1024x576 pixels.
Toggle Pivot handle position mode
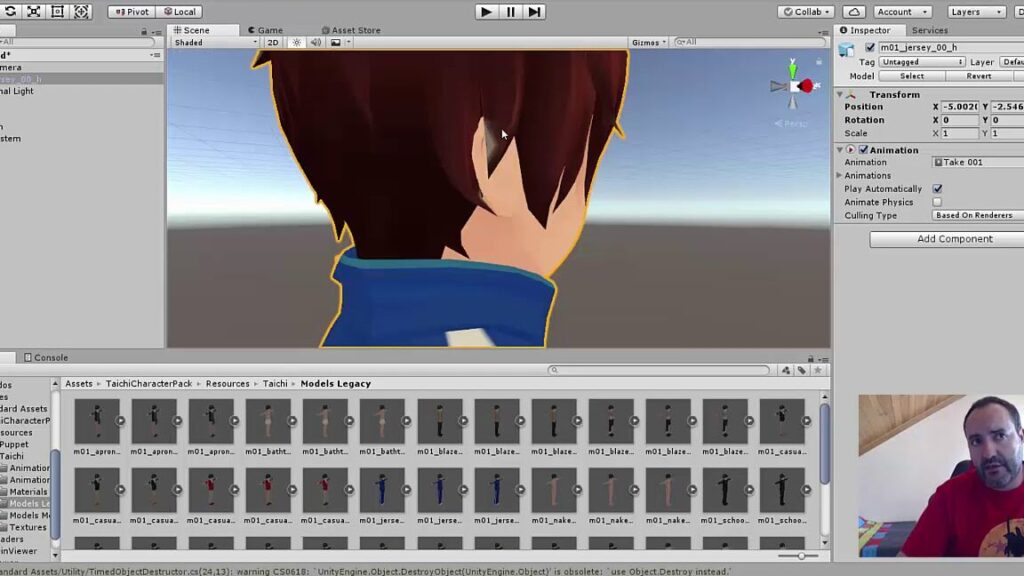coord(132,12)
